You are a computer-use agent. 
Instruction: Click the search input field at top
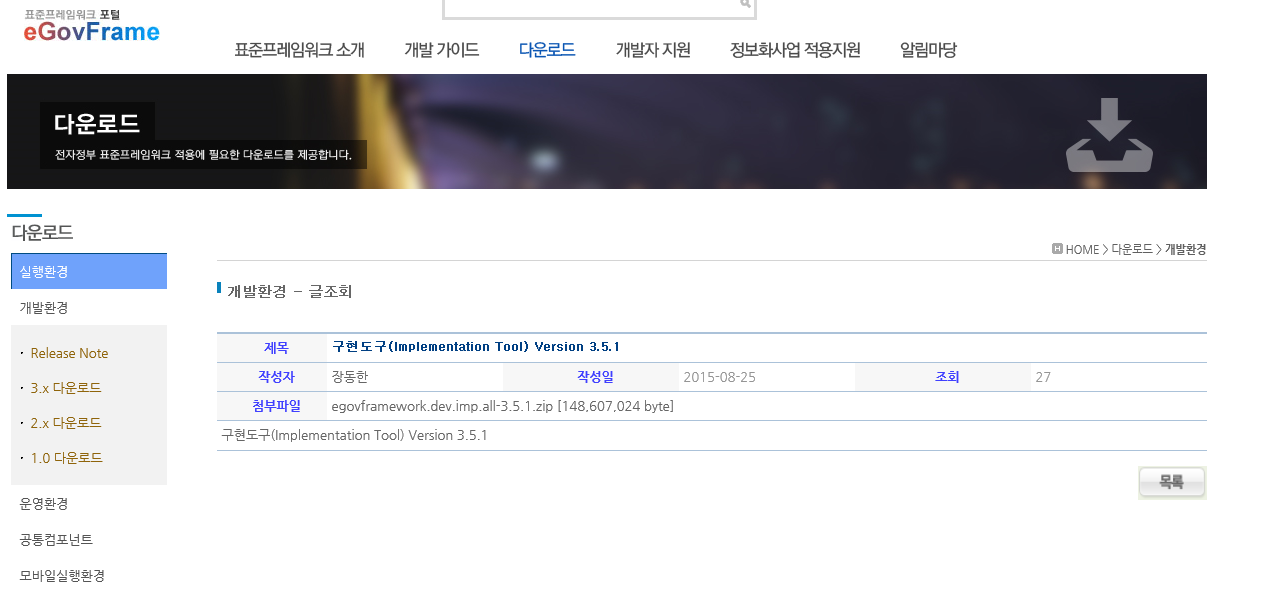tap(591, 6)
